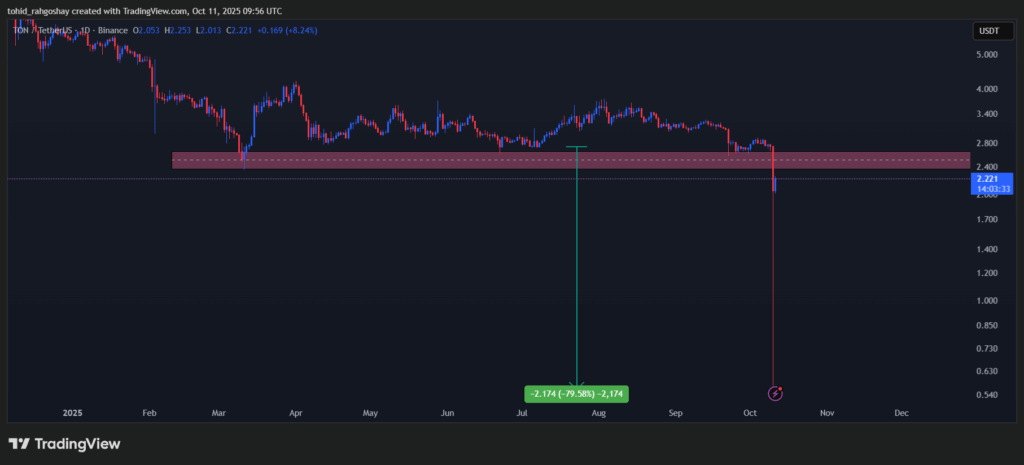Click the long red wick candle in October

(775, 280)
